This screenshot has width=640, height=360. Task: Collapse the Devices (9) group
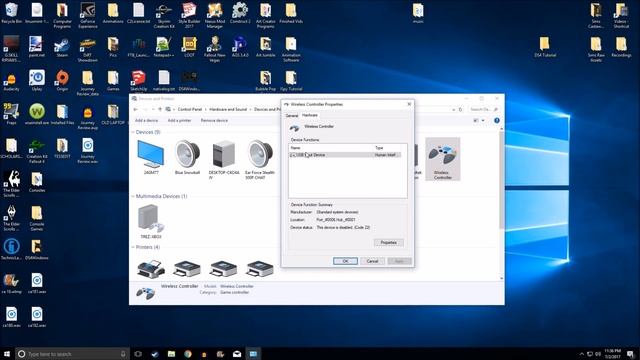(x=133, y=132)
